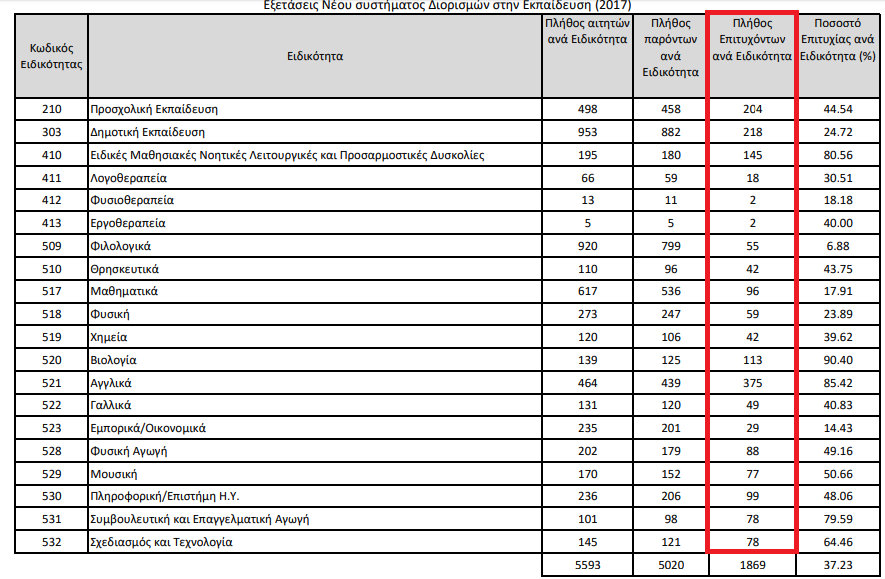
Task: Click successful count 375 for Αγγλικά
Action: (x=752, y=383)
